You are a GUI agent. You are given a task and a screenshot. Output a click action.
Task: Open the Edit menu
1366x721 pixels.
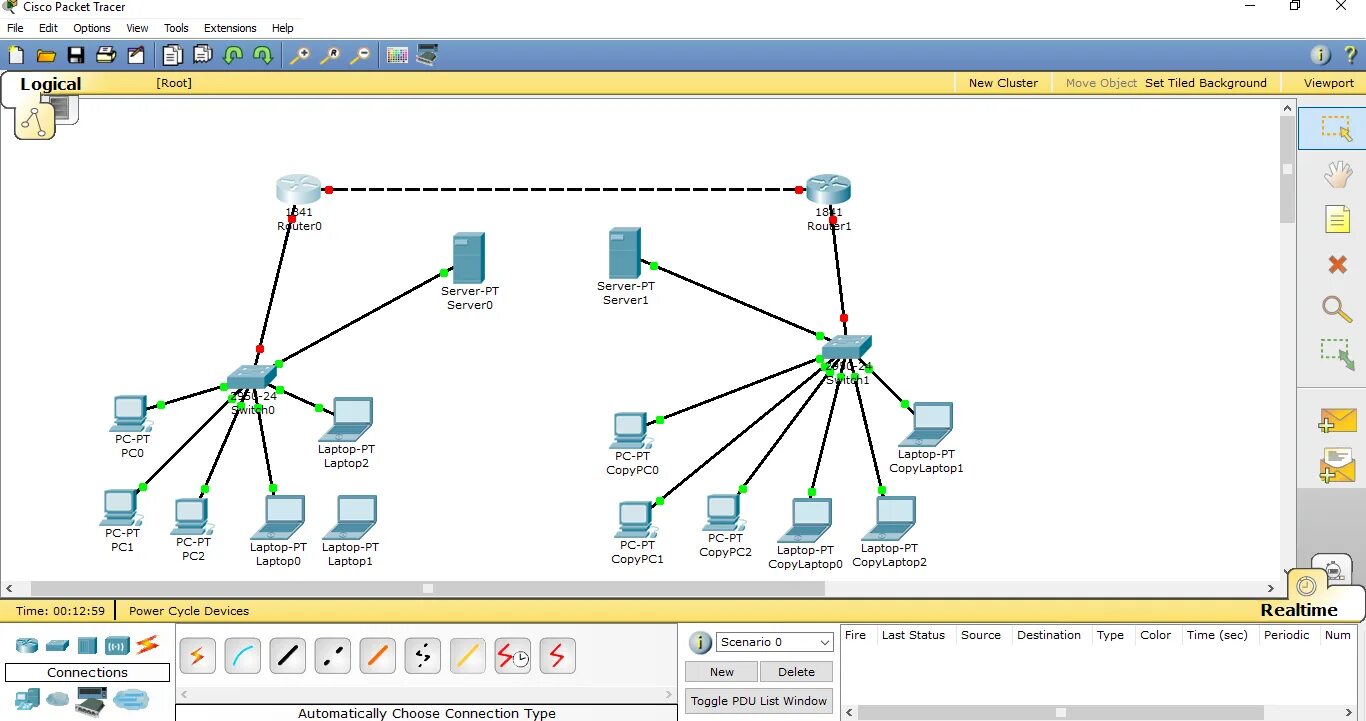tap(48, 28)
